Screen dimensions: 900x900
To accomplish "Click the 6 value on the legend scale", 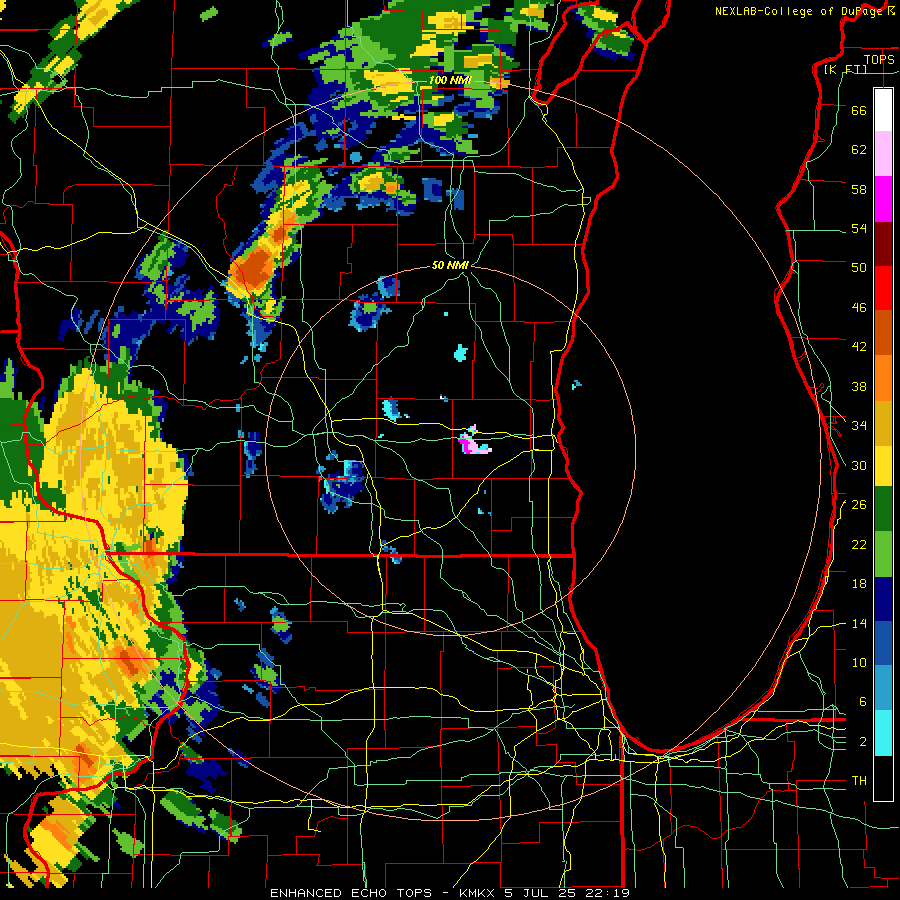I will (863, 702).
